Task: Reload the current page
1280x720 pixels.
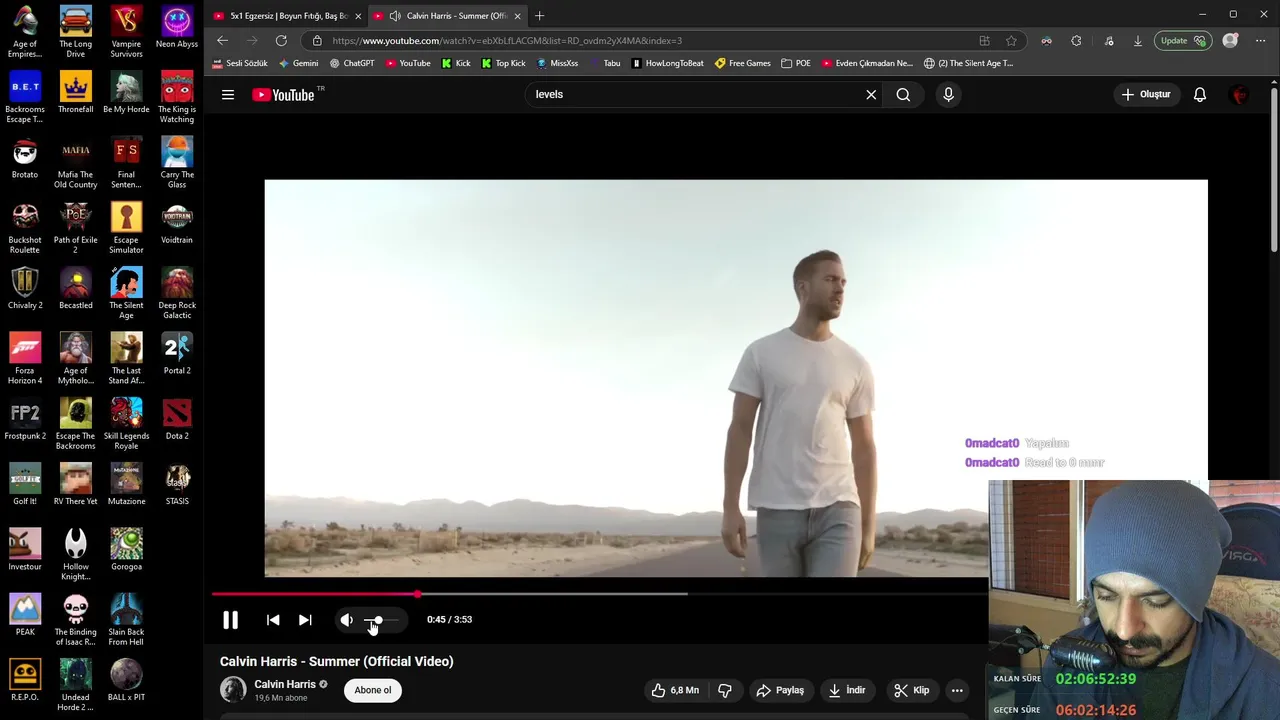Action: point(281,41)
